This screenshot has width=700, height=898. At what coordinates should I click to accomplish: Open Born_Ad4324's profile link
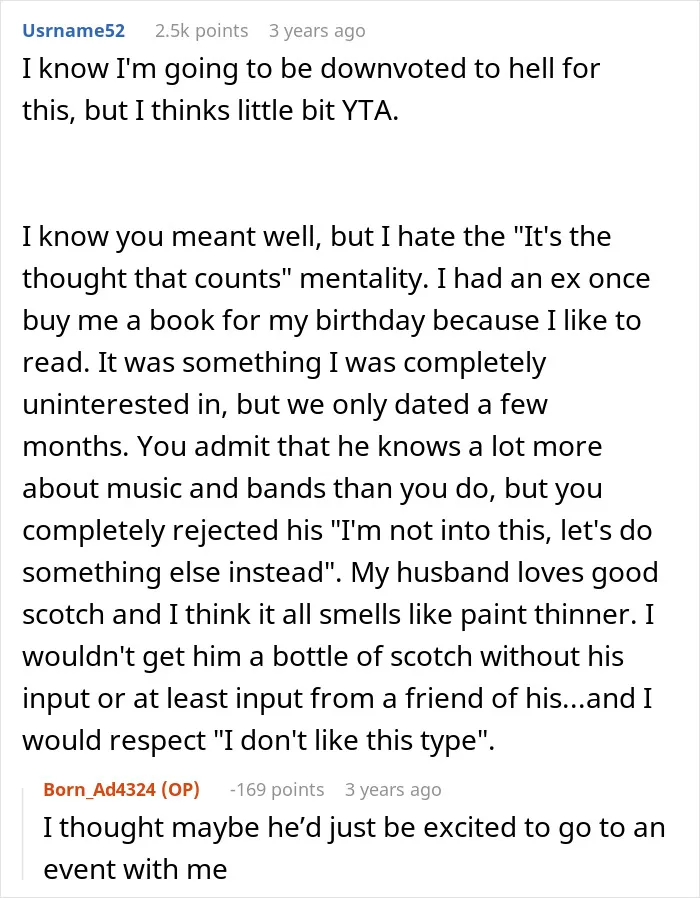(100, 790)
